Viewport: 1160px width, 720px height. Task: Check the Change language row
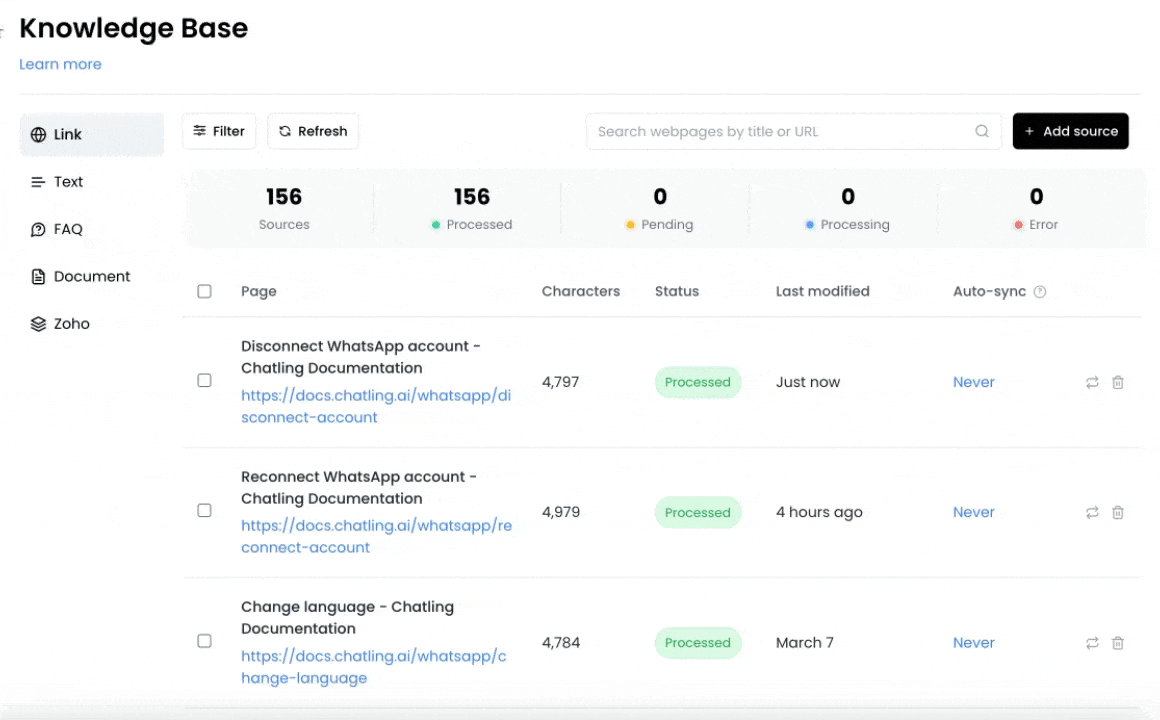(x=204, y=641)
